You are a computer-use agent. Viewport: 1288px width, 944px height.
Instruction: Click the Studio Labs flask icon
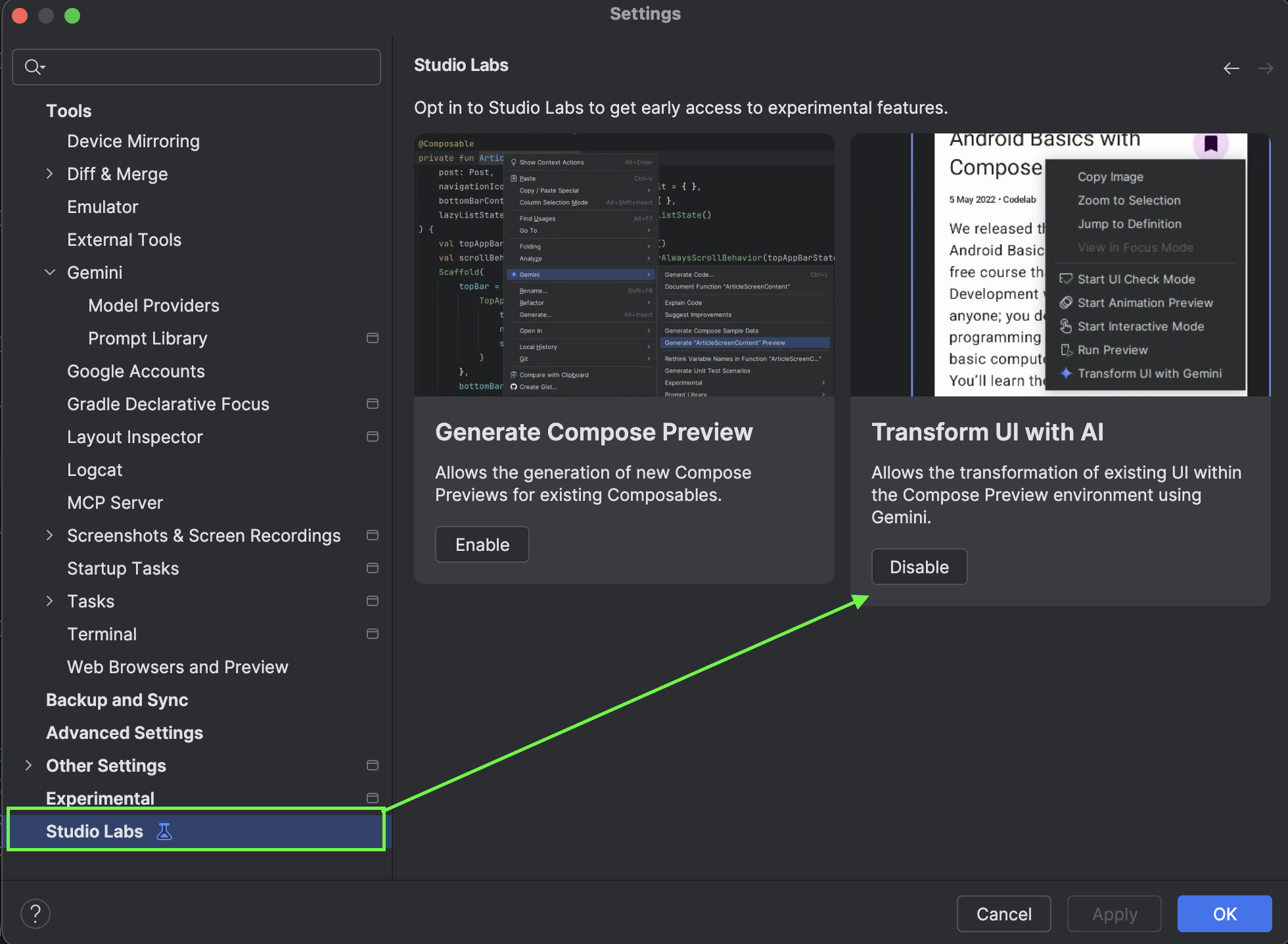coord(164,832)
